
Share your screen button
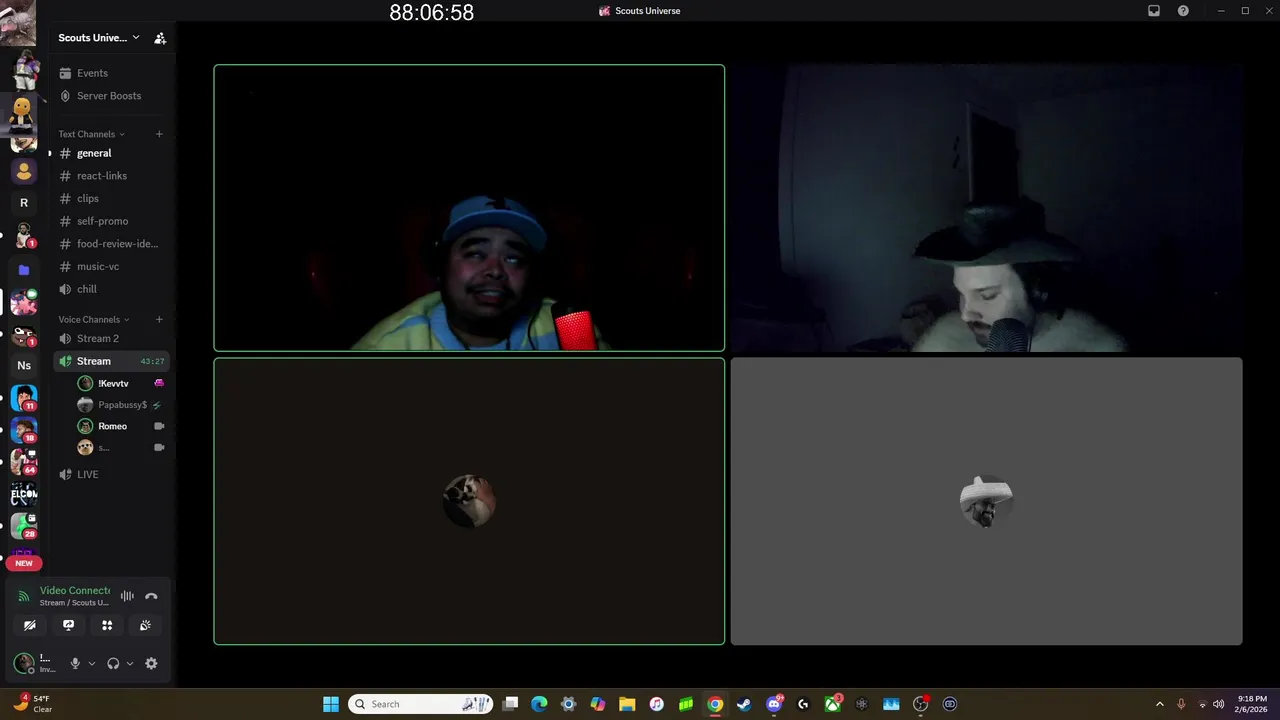coord(68,625)
